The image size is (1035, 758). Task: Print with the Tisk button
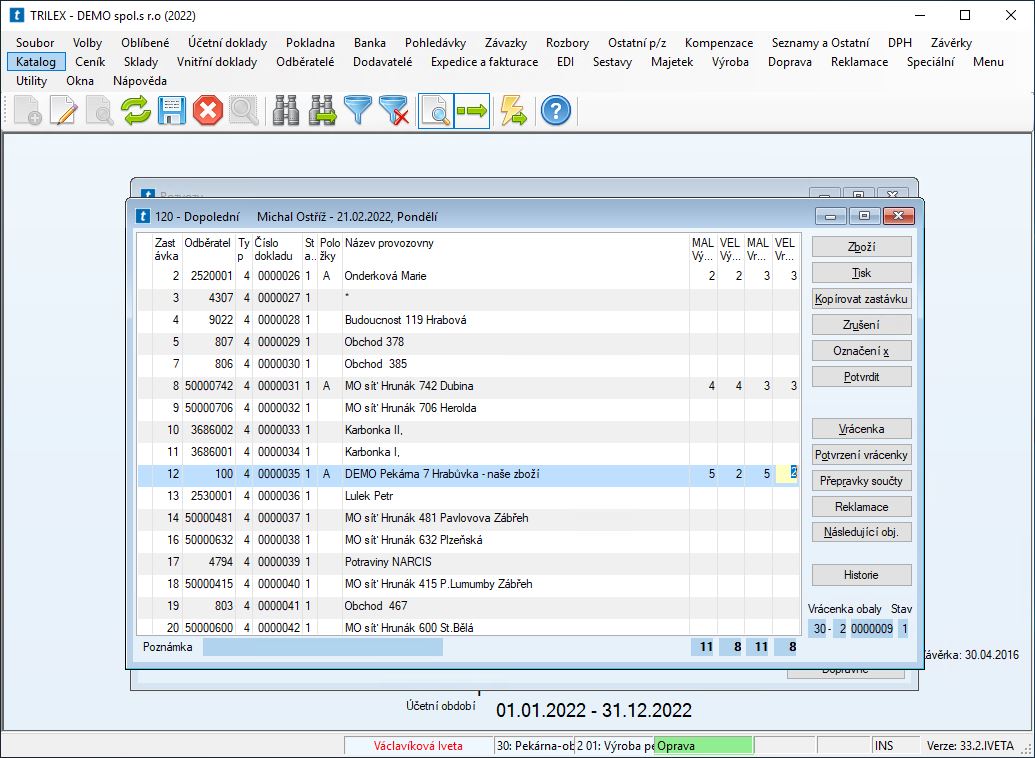861,273
